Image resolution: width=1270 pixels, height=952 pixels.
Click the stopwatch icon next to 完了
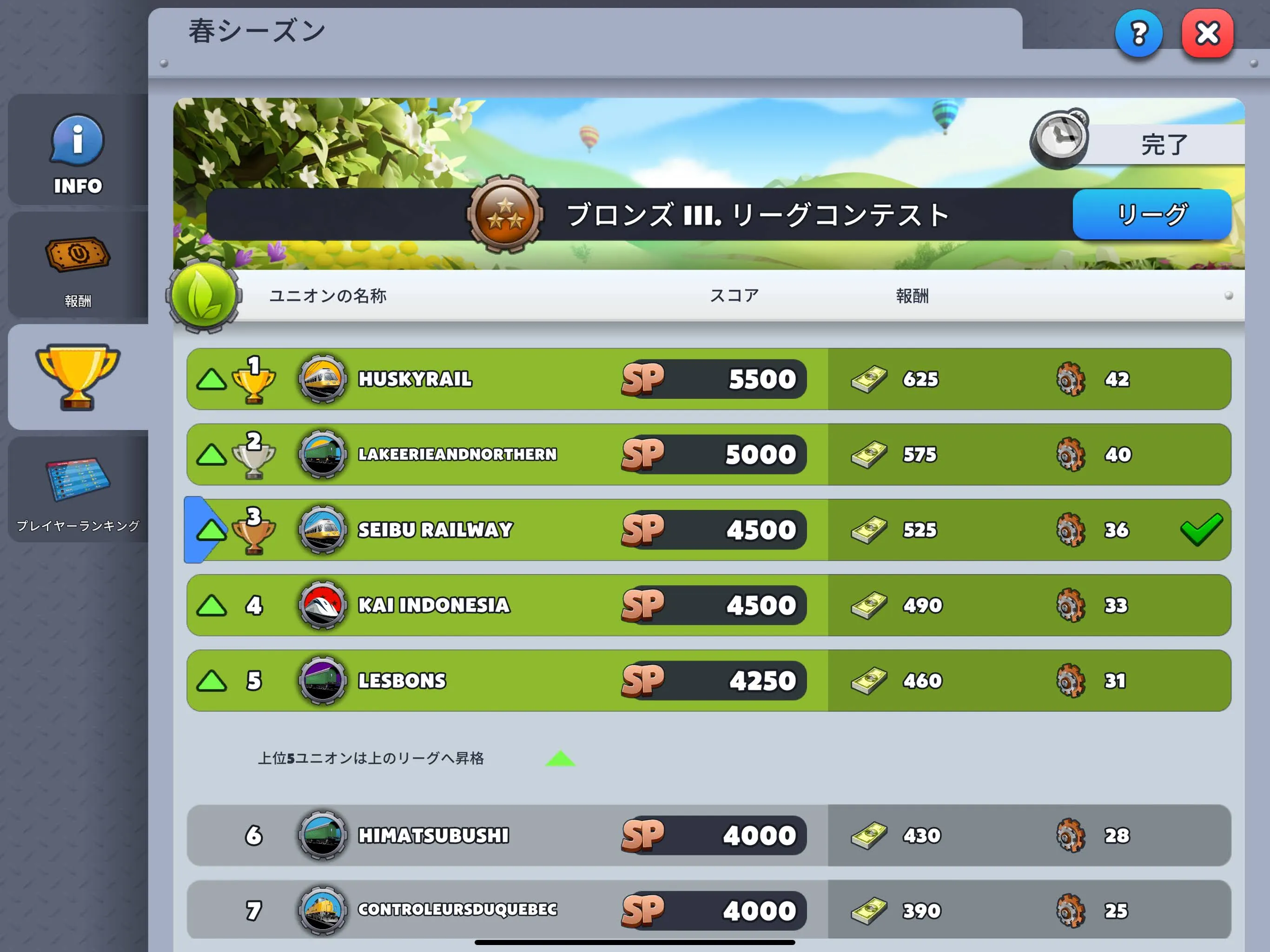(1059, 139)
